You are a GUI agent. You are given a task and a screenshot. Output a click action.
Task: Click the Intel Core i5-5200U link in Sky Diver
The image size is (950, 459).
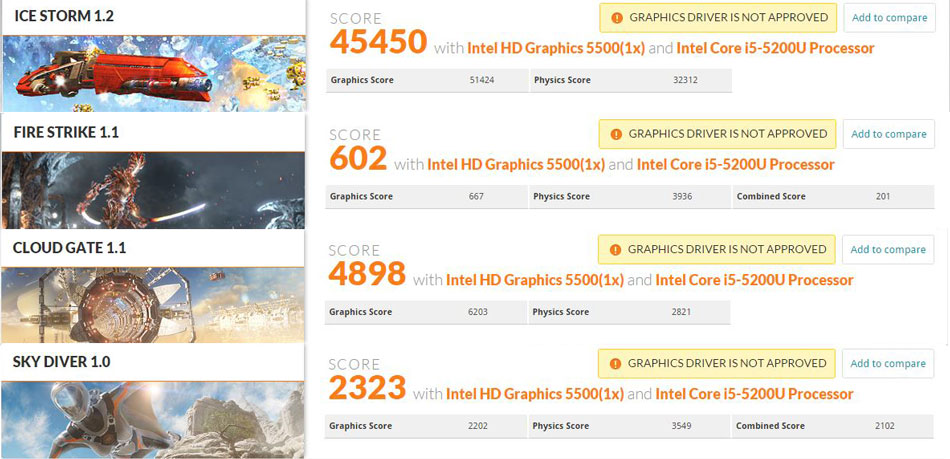click(754, 394)
